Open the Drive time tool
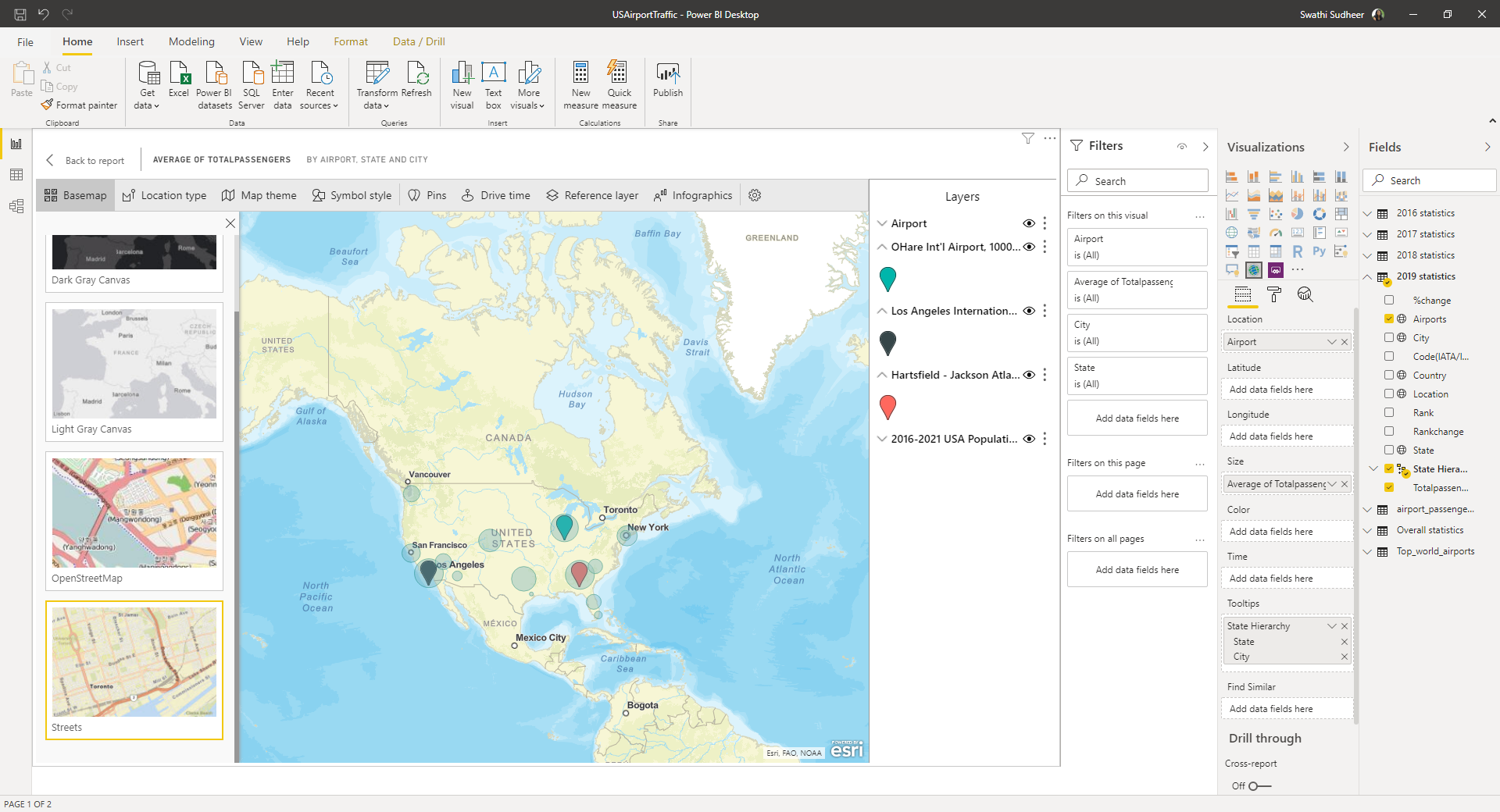This screenshot has width=1500, height=812. 496,195
